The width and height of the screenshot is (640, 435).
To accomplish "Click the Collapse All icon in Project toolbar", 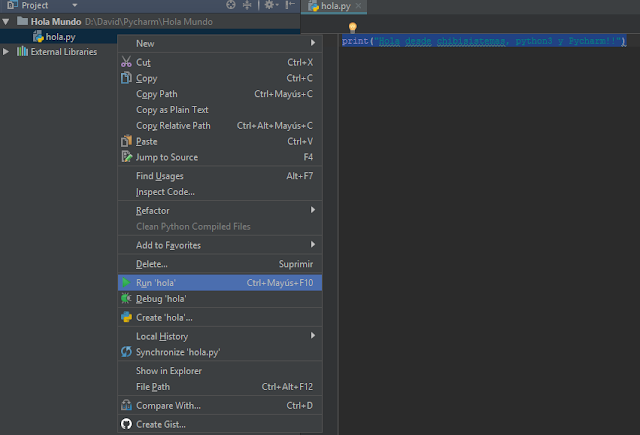I will (x=247, y=5).
